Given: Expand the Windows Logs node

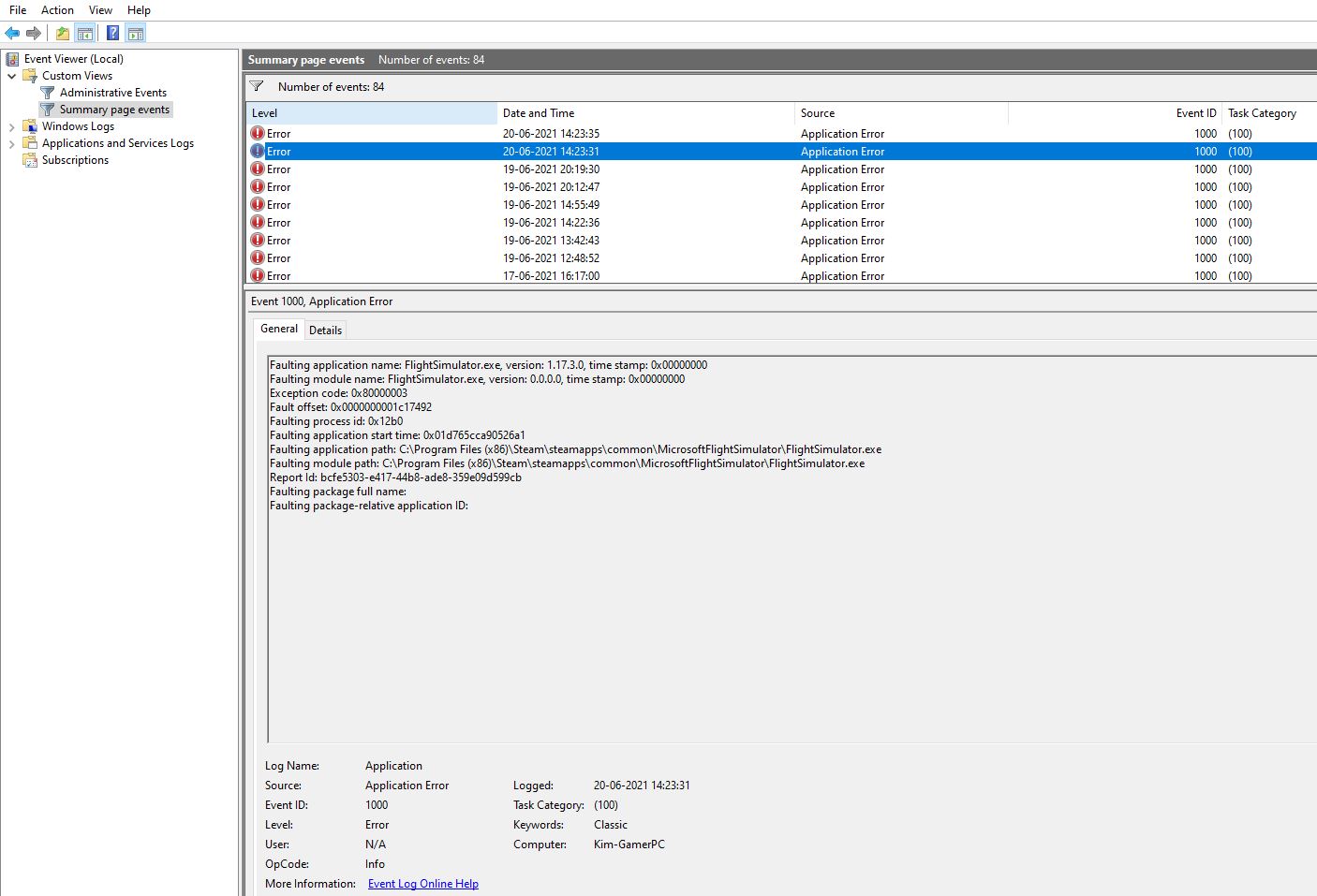Looking at the screenshot, I should pyautogui.click(x=11, y=126).
